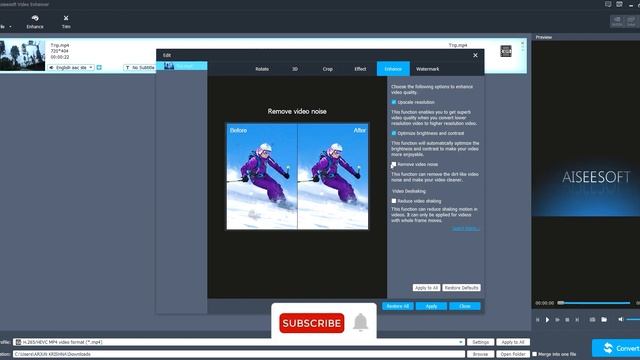Expand the Profile format dropdown
The width and height of the screenshot is (640, 360).
[461, 342]
